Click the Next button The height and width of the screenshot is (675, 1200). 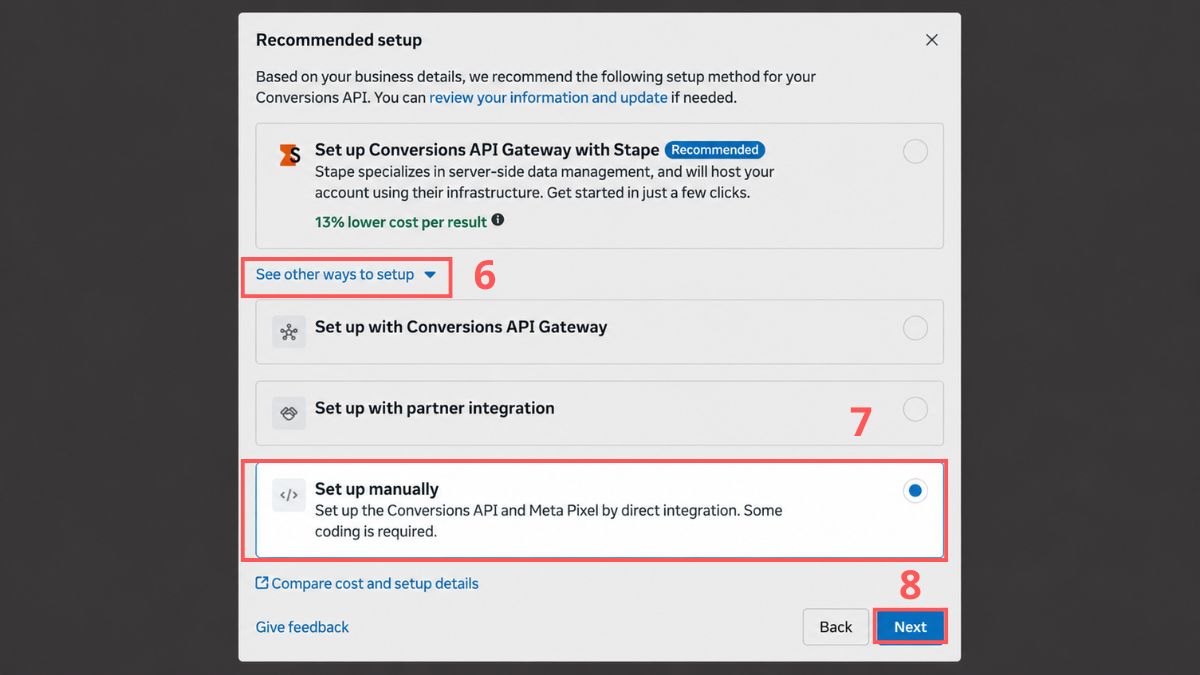(910, 627)
